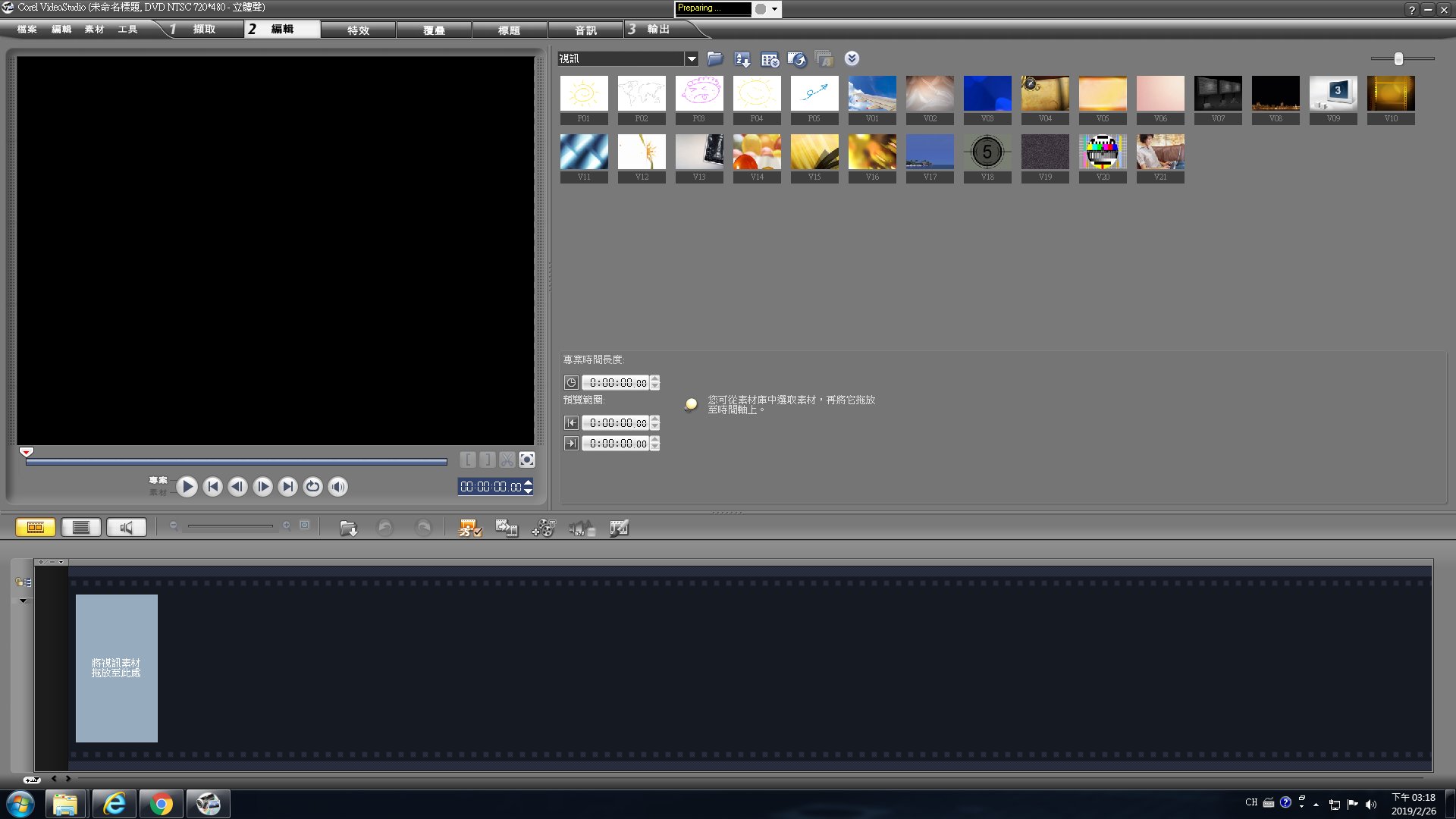This screenshot has height=819, width=1456.
Task: Switch playback mode to 專案
Action: pyautogui.click(x=158, y=480)
